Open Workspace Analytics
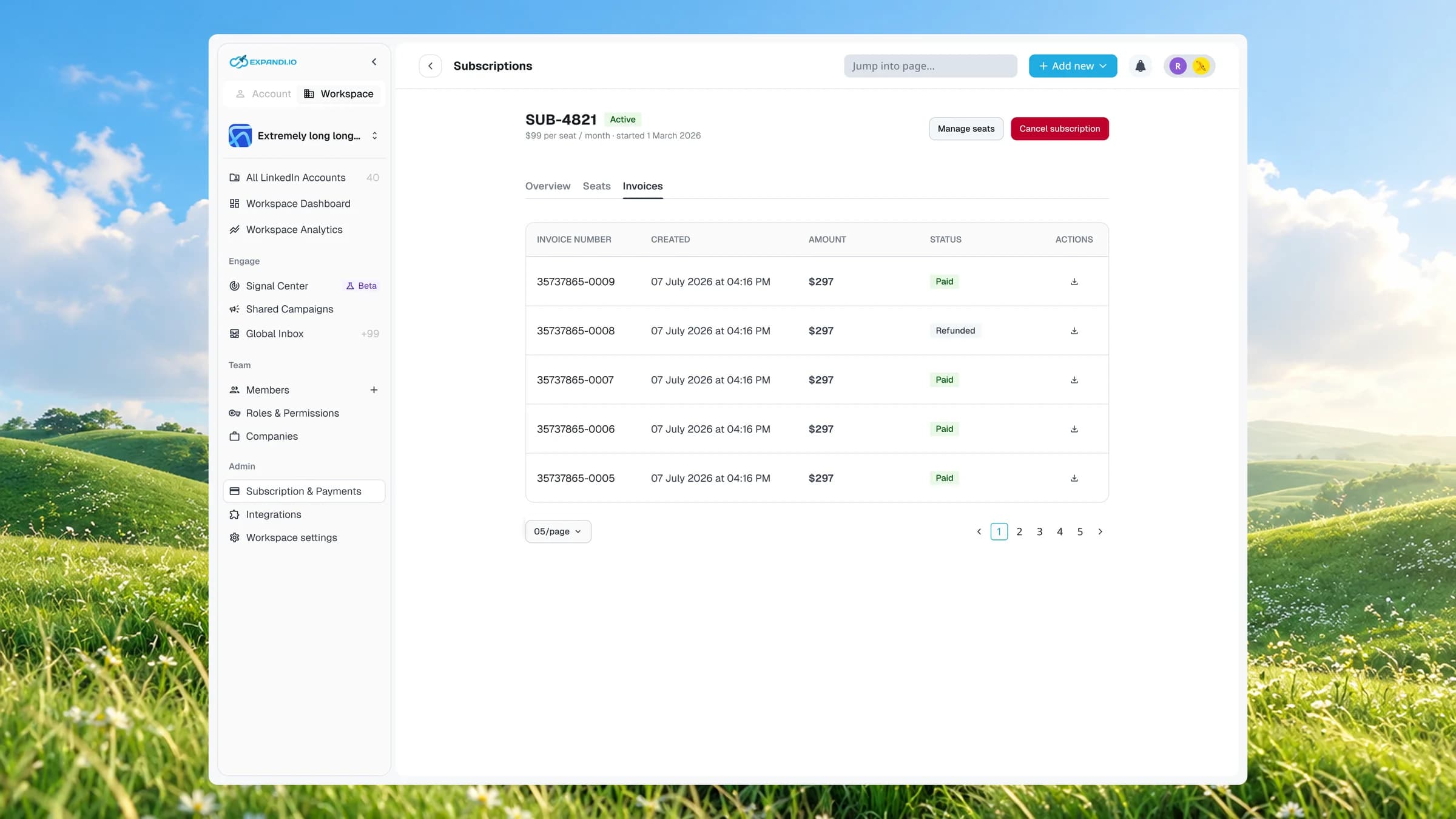Image resolution: width=1456 pixels, height=819 pixels. coord(304,230)
